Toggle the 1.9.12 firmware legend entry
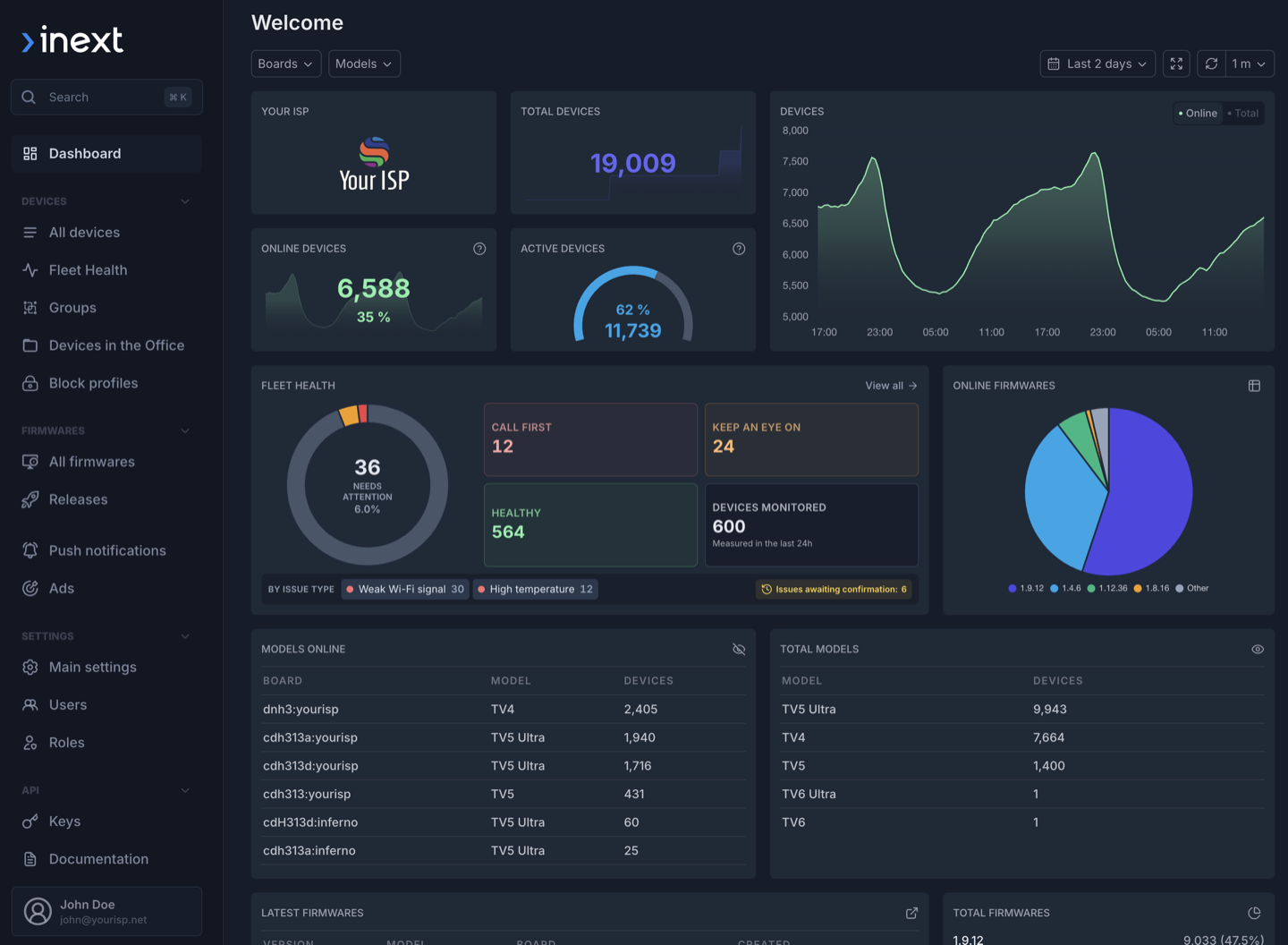The height and width of the screenshot is (945, 1288). click(x=1026, y=588)
